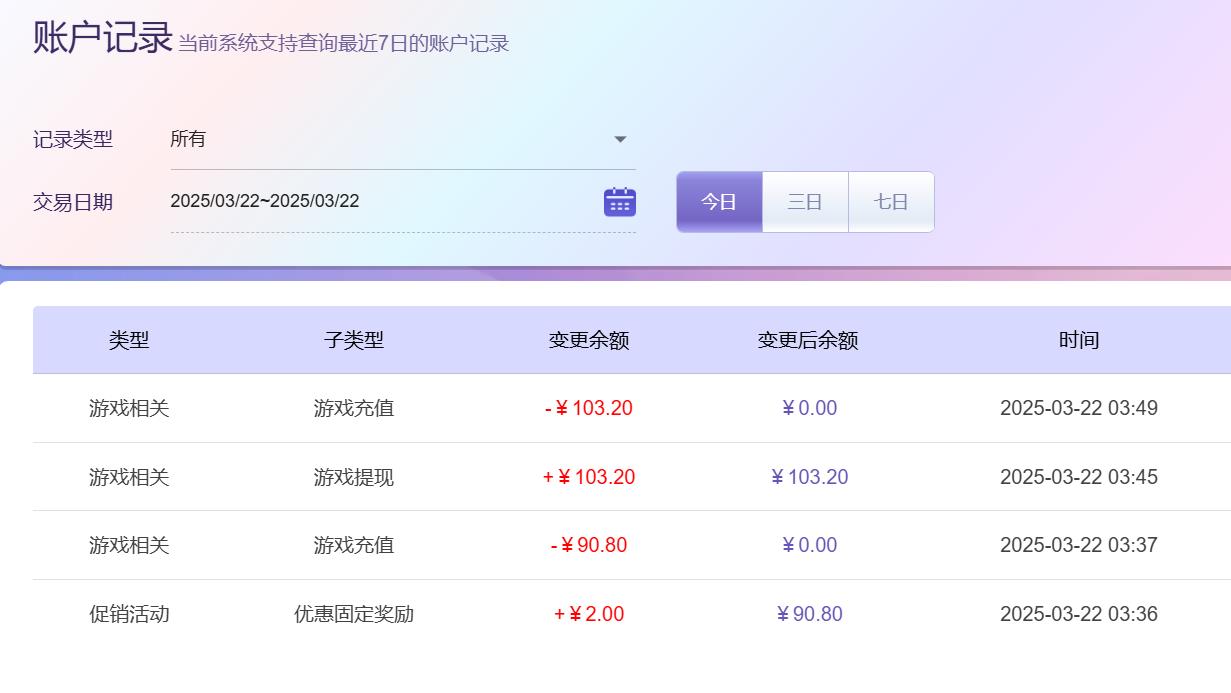
Task: Select the 今日 (Today) filter button
Action: point(719,201)
